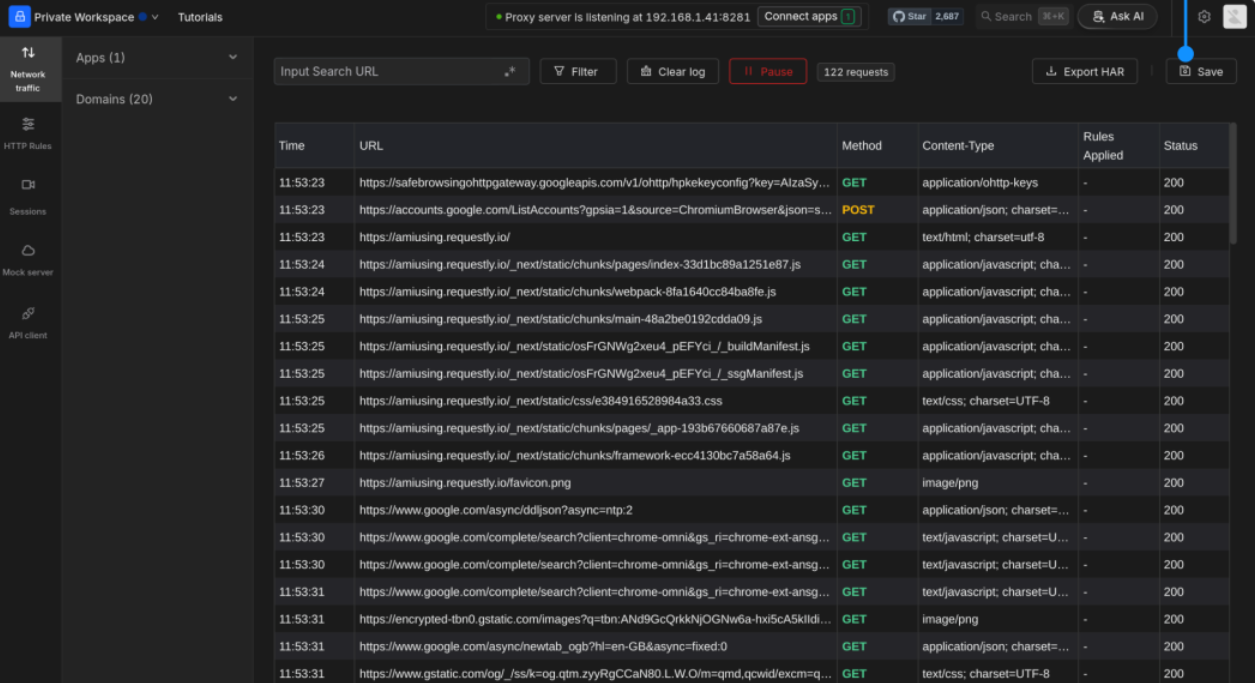Select the webpack-8fa1640cc84ba8fe.js request
Image resolution: width=1255 pixels, height=683 pixels.
[751, 292]
